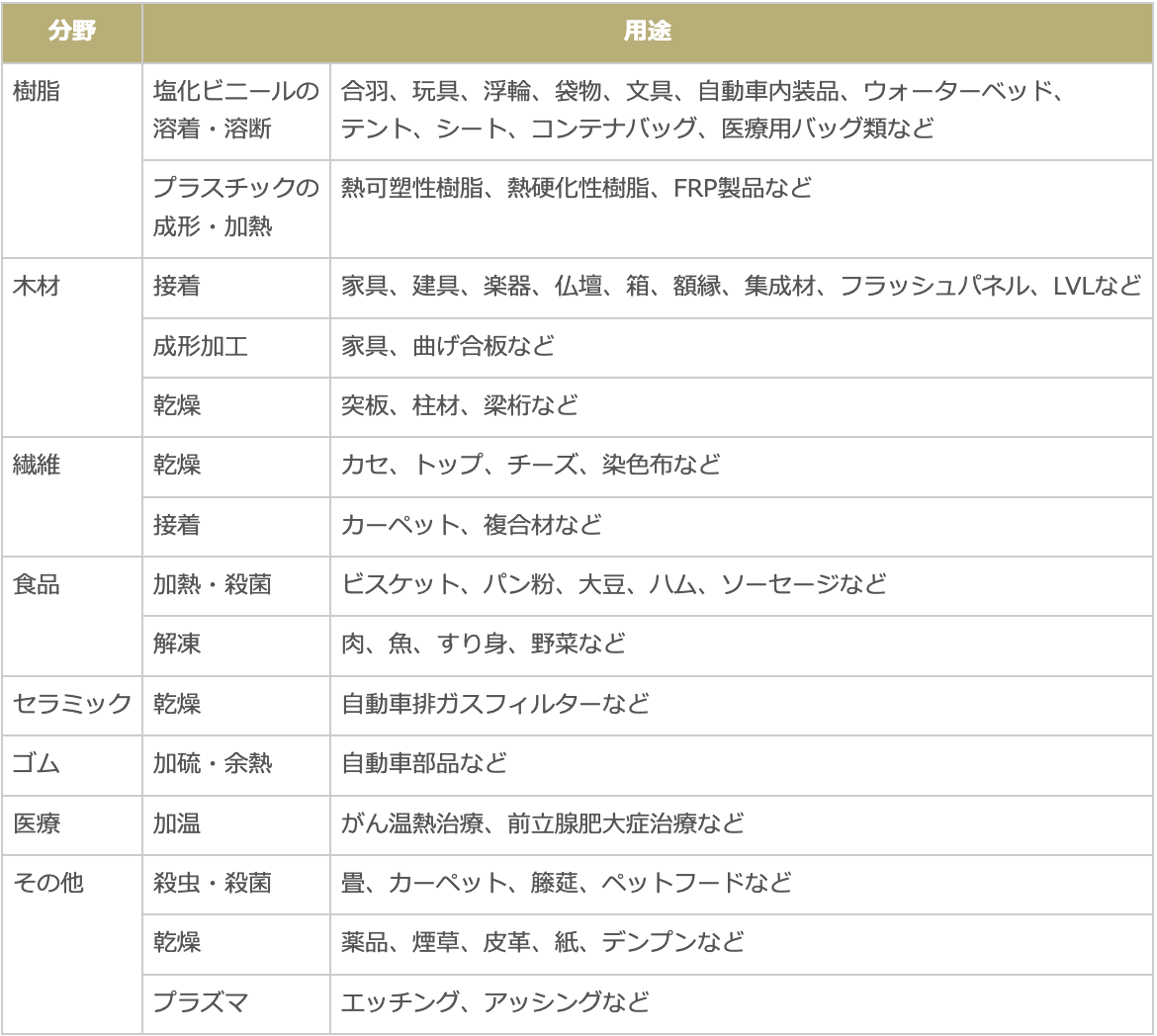1157x1036 pixels.
Task: Click the 成形加工 cell
Action: tap(201, 346)
